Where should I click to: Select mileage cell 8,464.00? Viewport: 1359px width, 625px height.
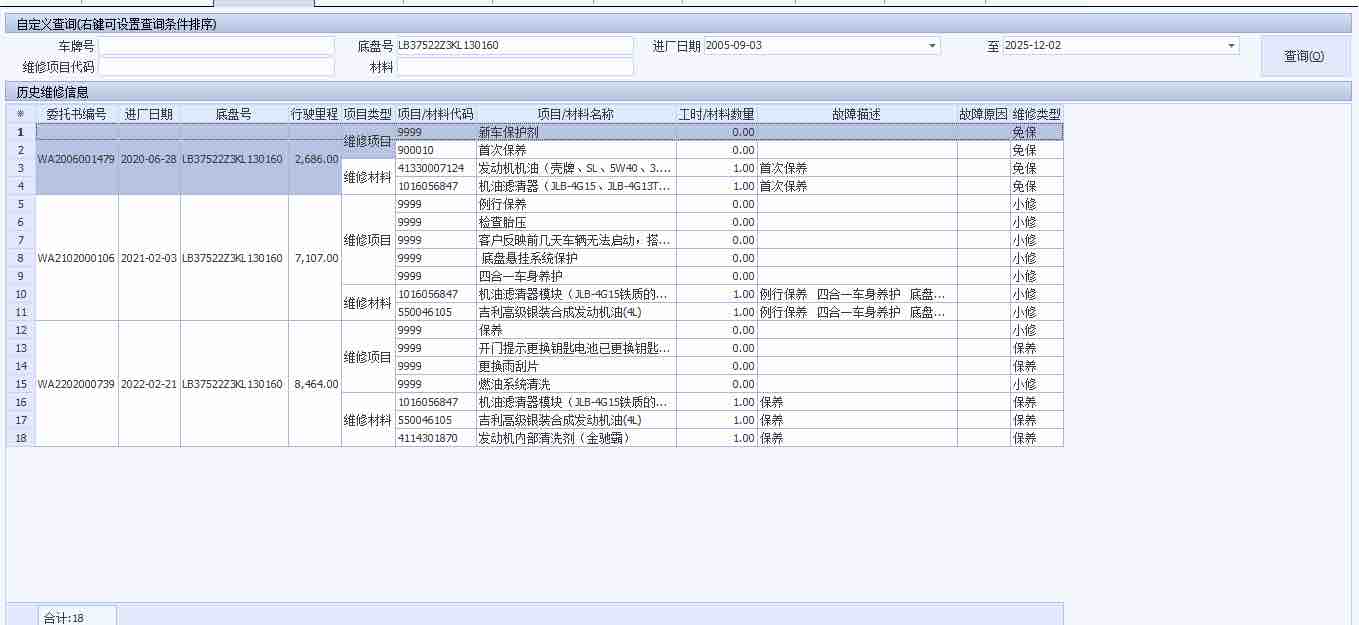(x=315, y=384)
